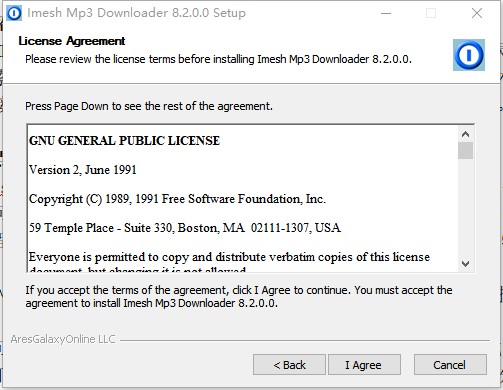
Task: Go back with the < Back button
Action: [289, 365]
